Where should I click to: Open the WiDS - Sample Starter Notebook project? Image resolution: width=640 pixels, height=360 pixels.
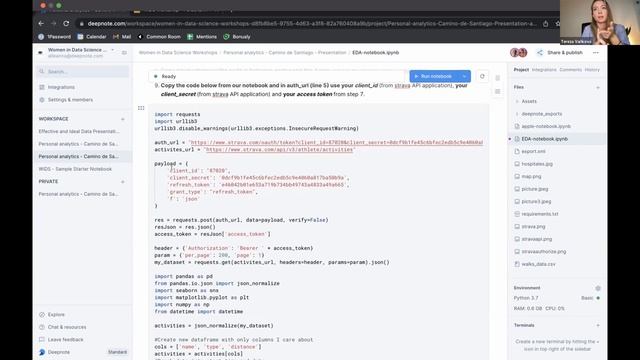tap(75, 169)
